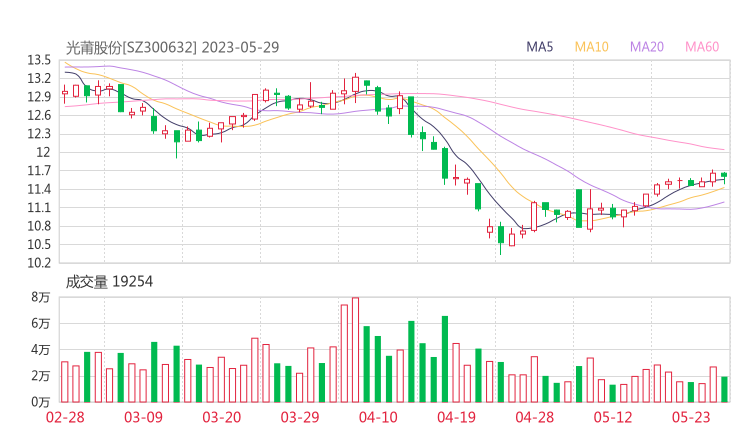This screenshot has width=740, height=440.
Task: Click the 04-10 date label
Action: point(378,417)
